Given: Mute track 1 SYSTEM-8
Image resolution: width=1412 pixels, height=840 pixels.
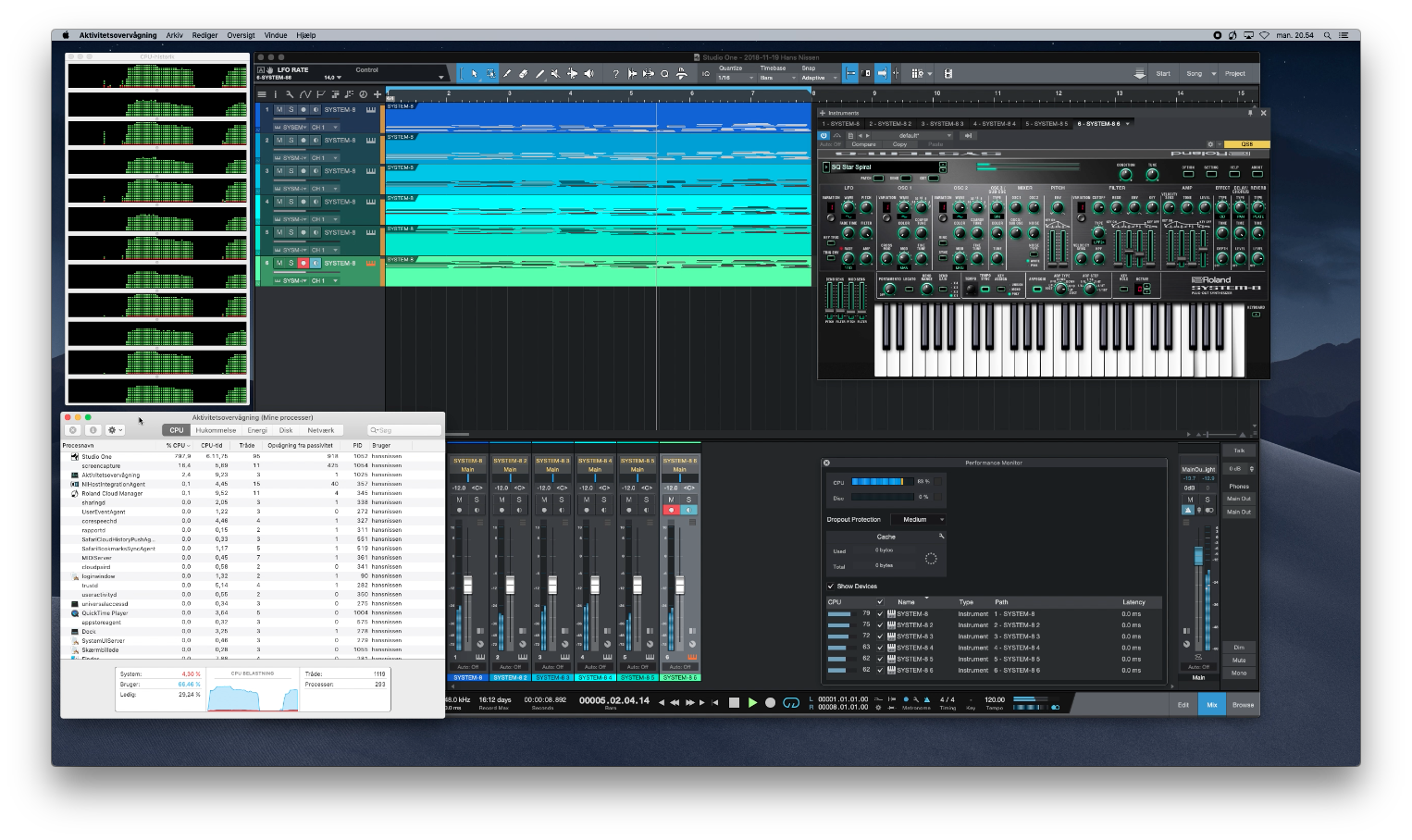Looking at the screenshot, I should click(279, 109).
